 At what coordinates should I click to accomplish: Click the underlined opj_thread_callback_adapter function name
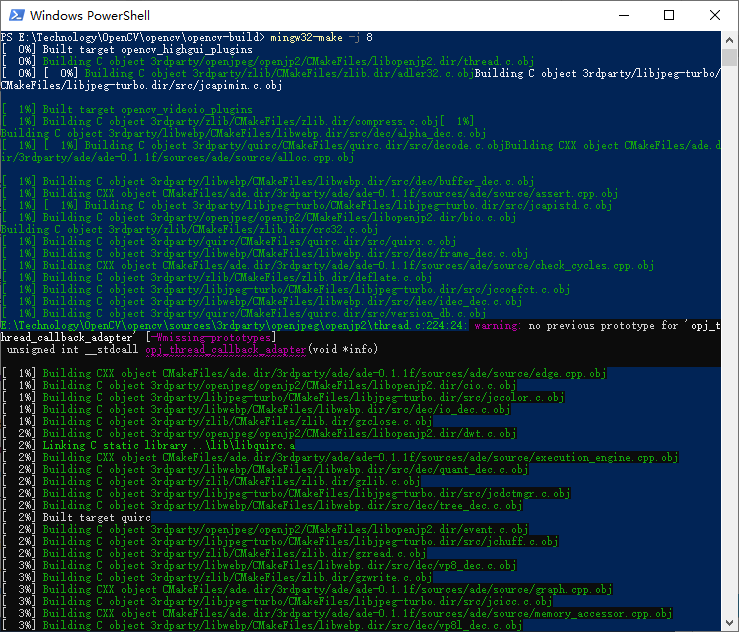point(226,350)
